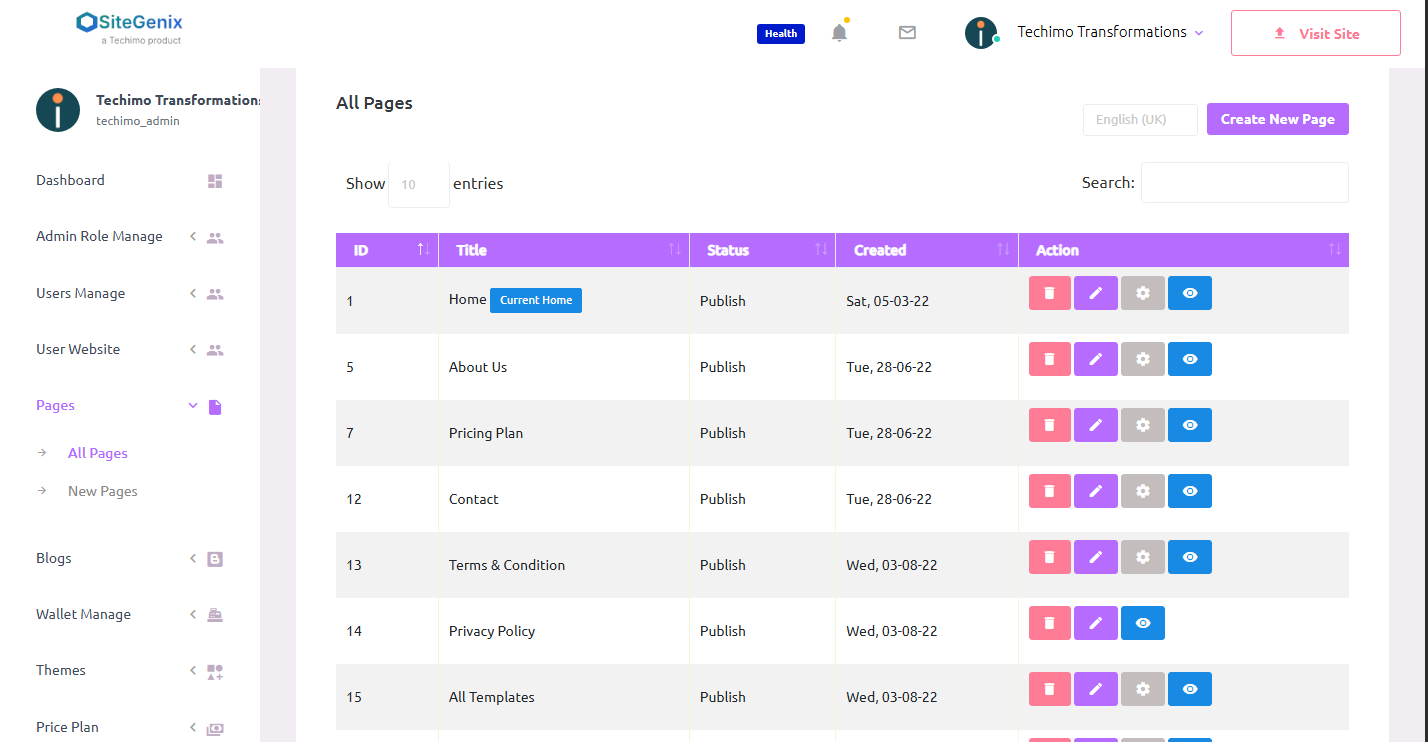The image size is (1428, 742).
Task: Open the English (UK) language selector
Action: tap(1139, 120)
